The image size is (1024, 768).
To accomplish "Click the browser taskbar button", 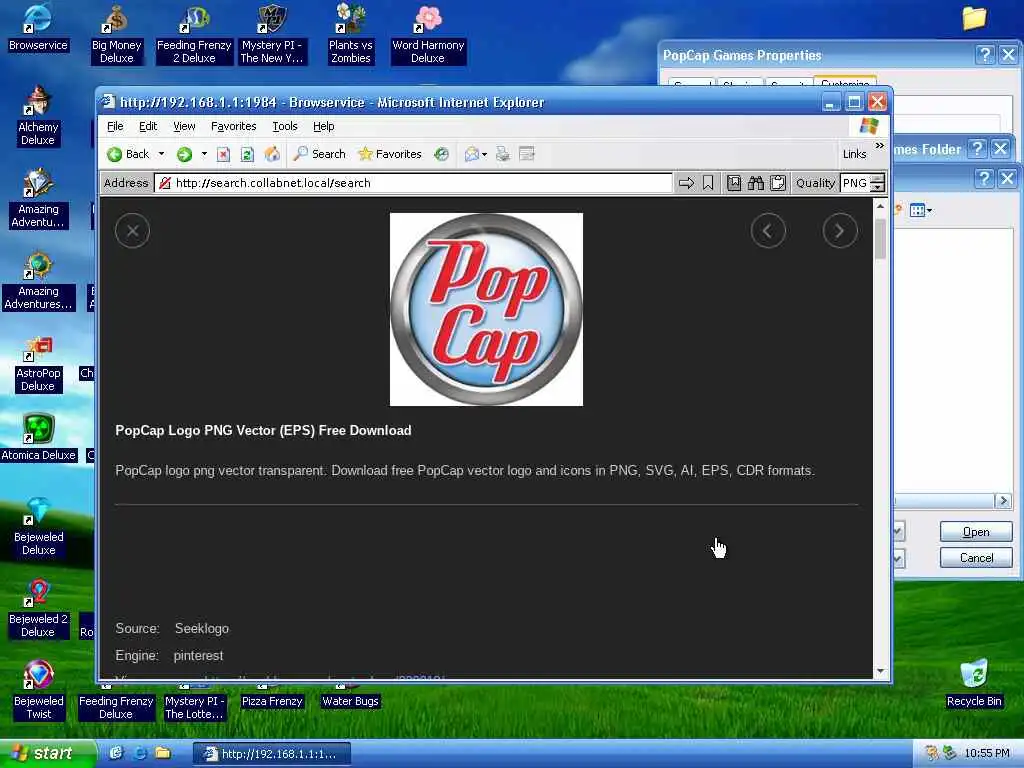I will 272,754.
